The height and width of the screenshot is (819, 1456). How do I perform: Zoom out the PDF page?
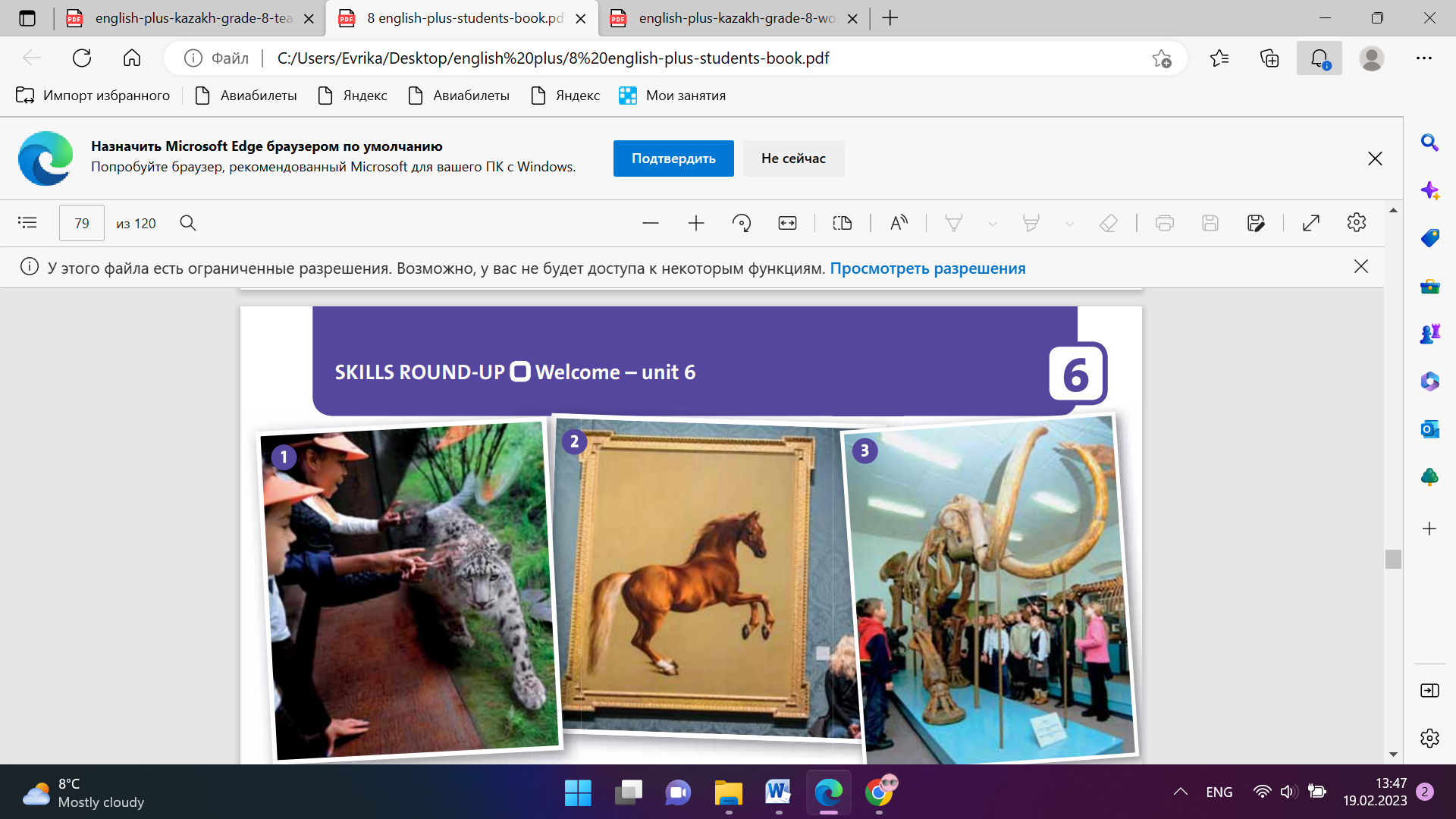pos(650,223)
